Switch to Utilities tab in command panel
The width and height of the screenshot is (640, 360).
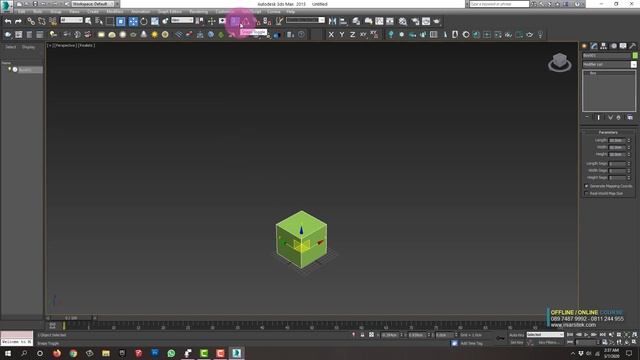(x=633, y=46)
